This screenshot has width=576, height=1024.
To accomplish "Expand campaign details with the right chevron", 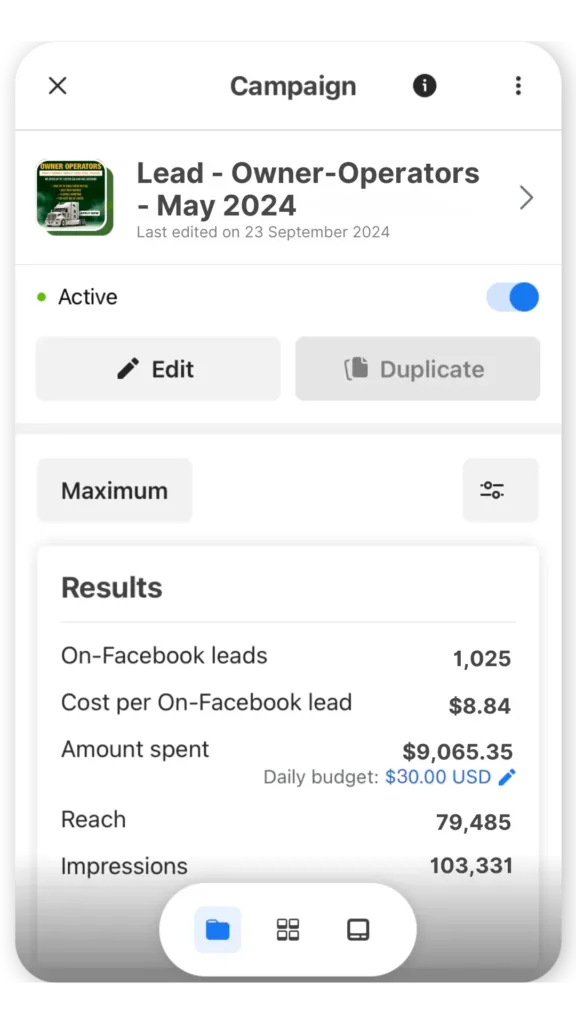I will click(x=526, y=197).
